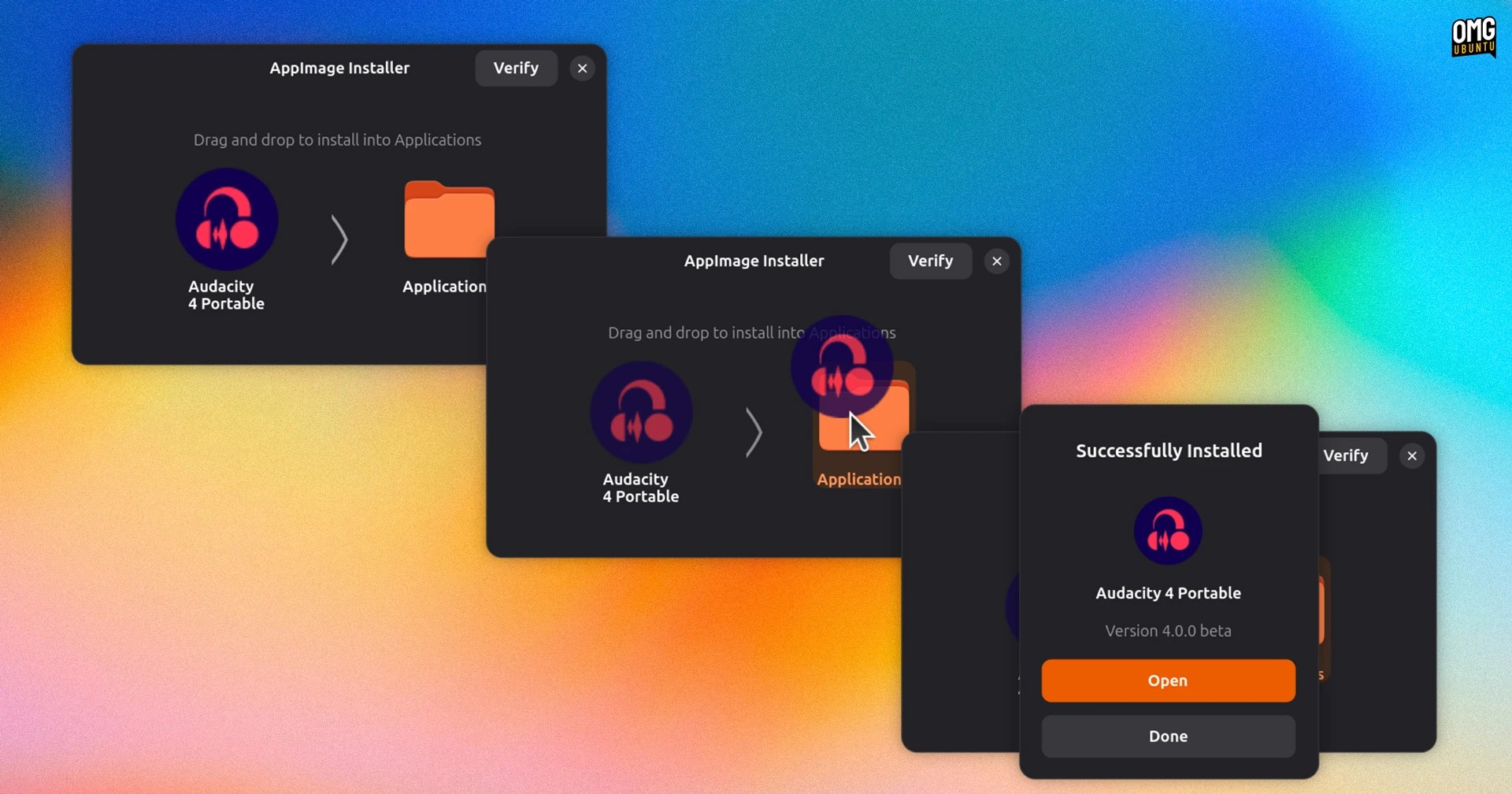Click 'Successfully Installed' heading text
The width and height of the screenshot is (1512, 794).
1169,451
